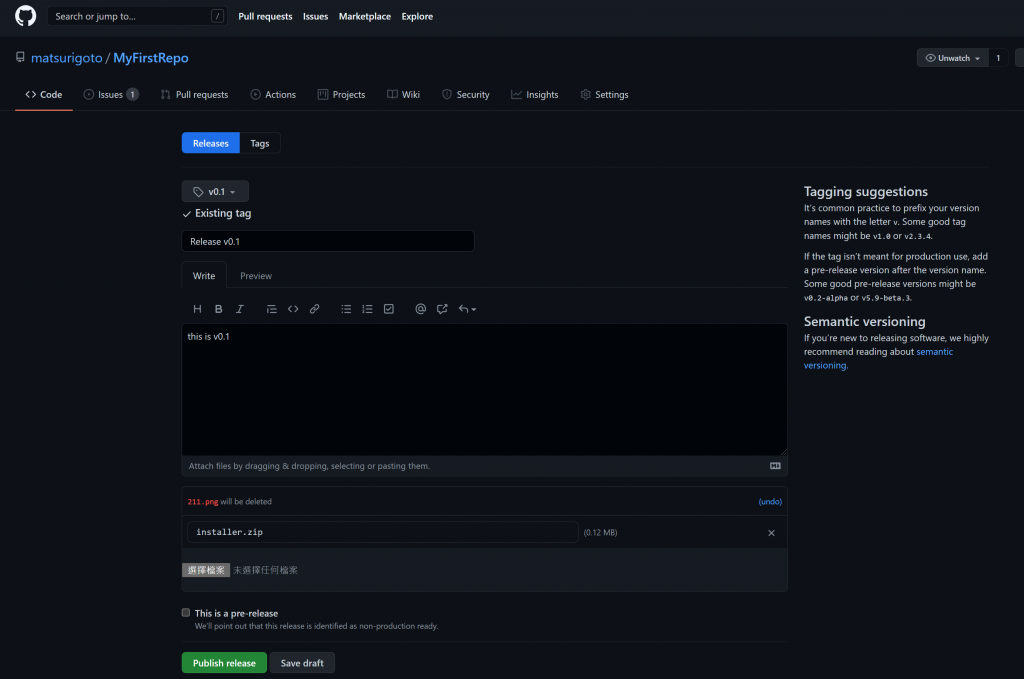Screen dimensions: 1024x679
Task: Apply bold formatting
Action: point(219,309)
